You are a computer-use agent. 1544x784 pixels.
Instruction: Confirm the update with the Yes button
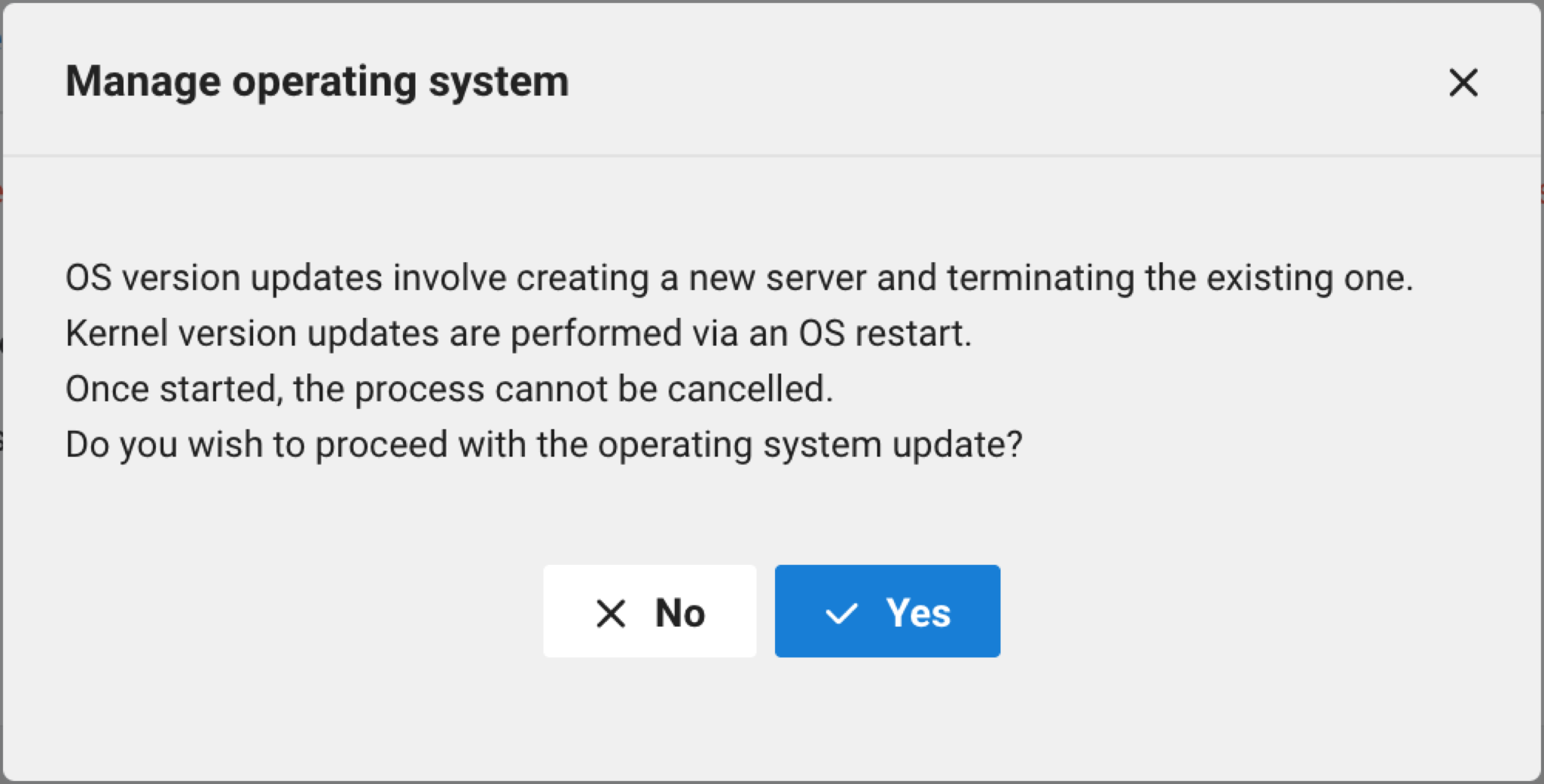(887, 611)
